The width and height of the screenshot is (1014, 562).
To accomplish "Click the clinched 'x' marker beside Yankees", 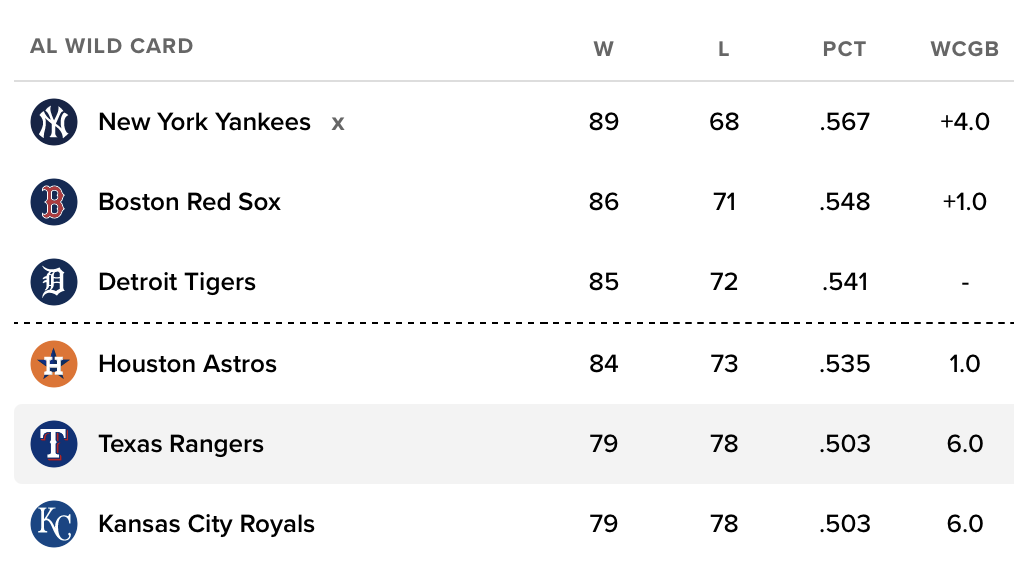I will tap(338, 123).
